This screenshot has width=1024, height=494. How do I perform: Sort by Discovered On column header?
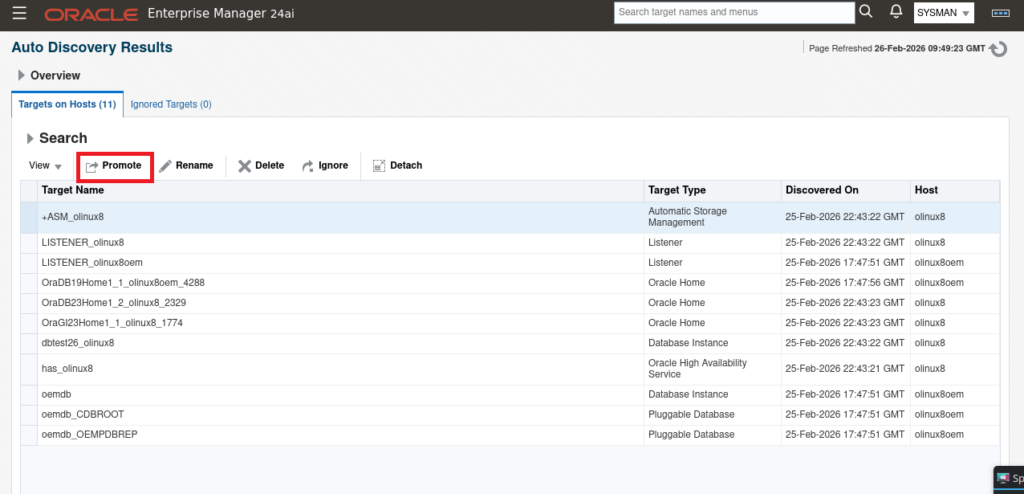(x=822, y=190)
